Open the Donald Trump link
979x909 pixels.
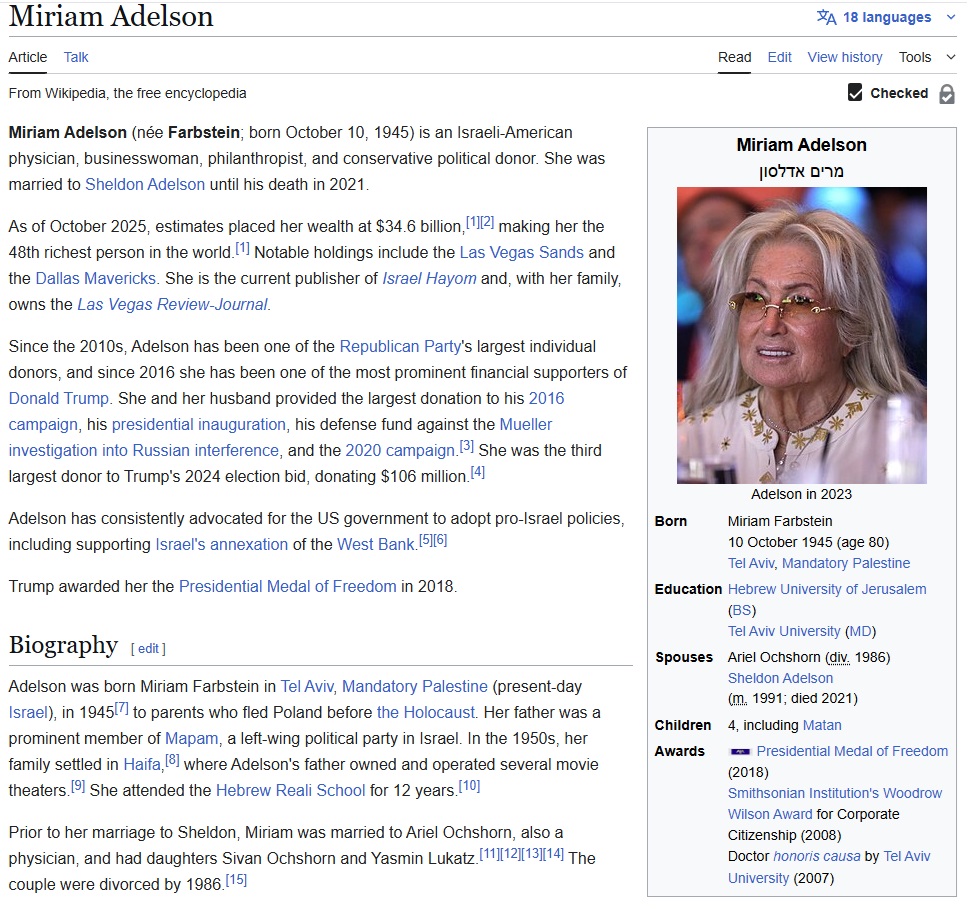pos(59,398)
